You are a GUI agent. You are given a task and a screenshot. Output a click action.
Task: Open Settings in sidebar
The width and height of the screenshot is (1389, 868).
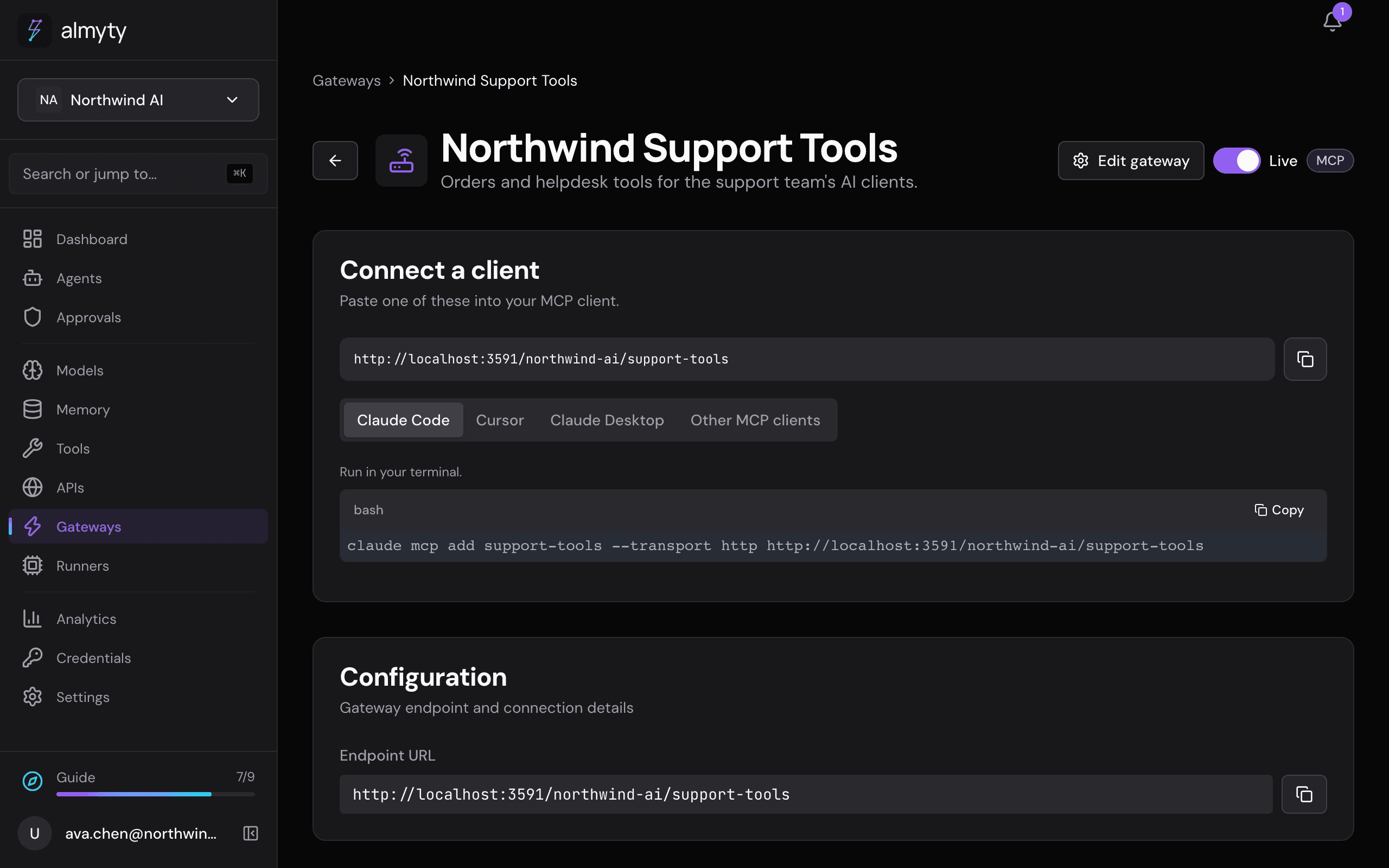138,697
